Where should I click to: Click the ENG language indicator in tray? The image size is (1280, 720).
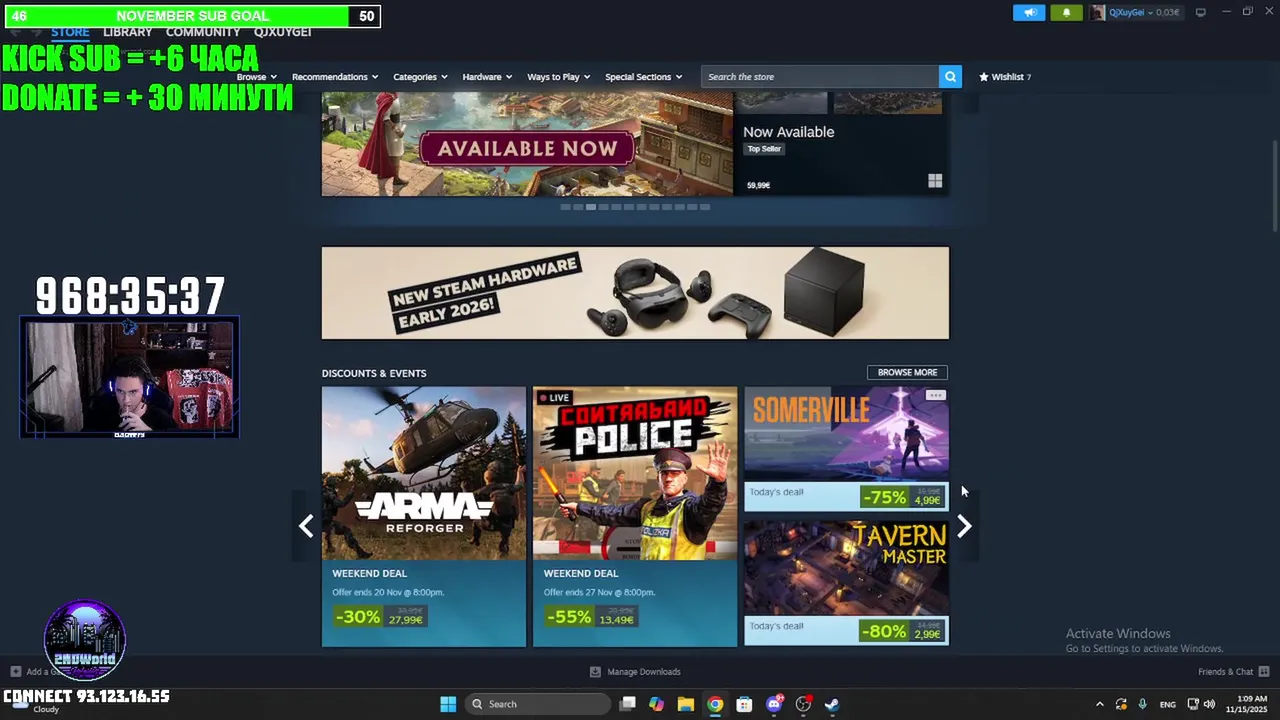(1167, 704)
